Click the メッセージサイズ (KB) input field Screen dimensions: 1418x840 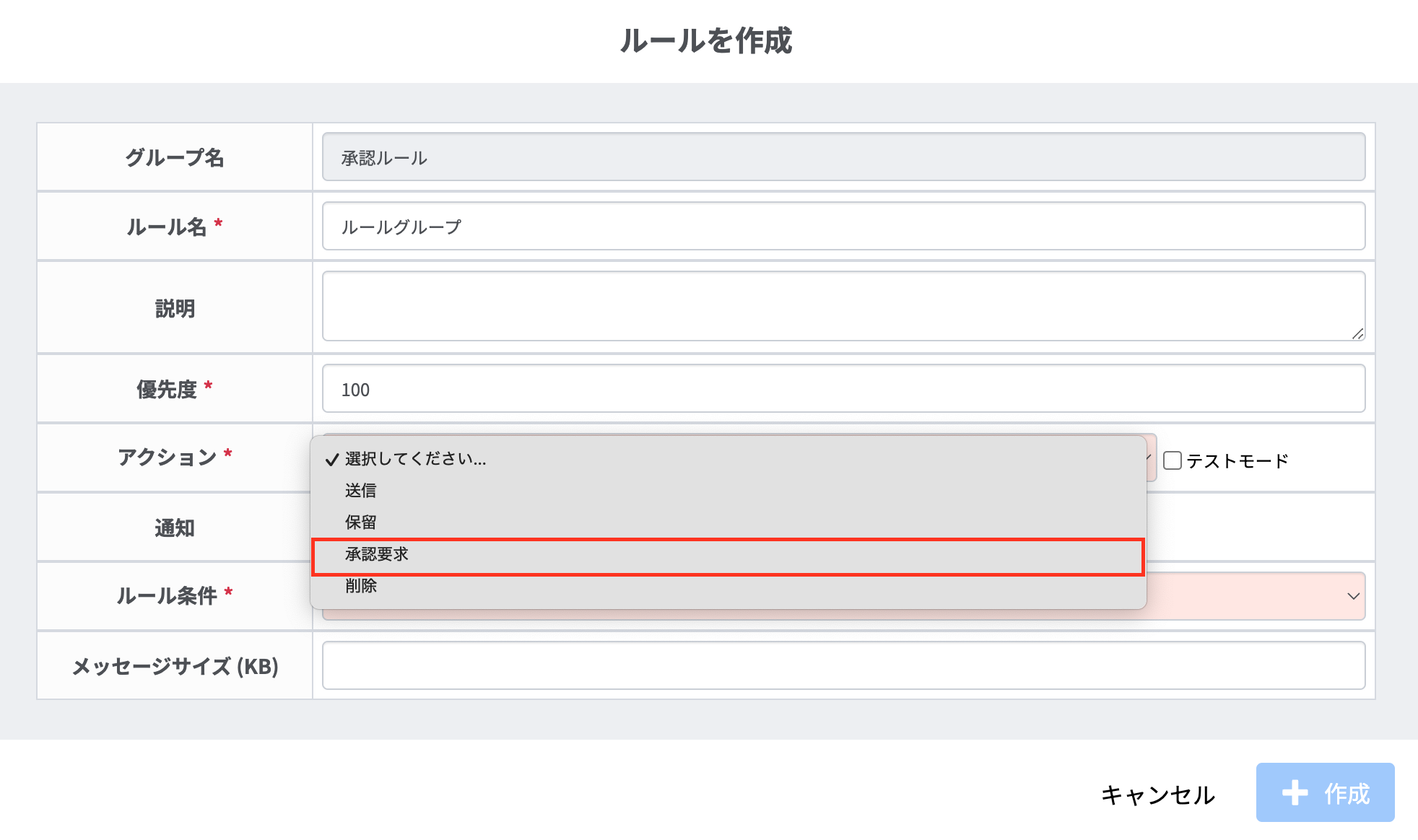pos(843,665)
